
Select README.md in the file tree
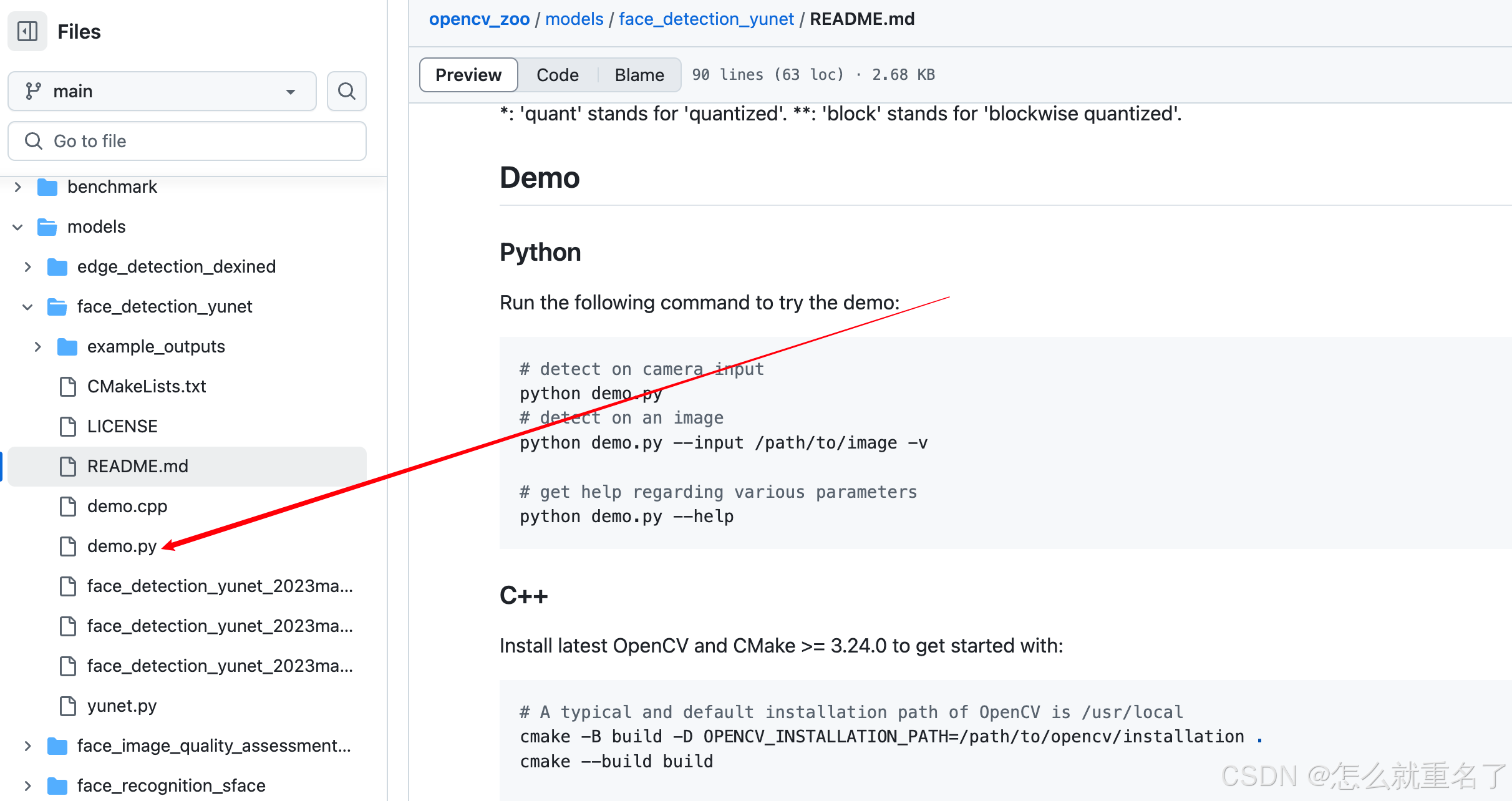(187, 467)
